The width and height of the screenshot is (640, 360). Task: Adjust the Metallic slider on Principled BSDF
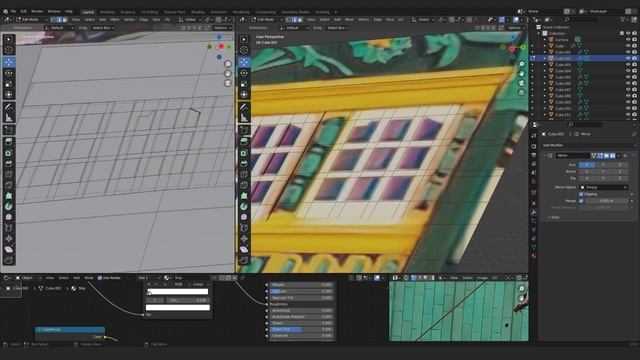pos(301,285)
